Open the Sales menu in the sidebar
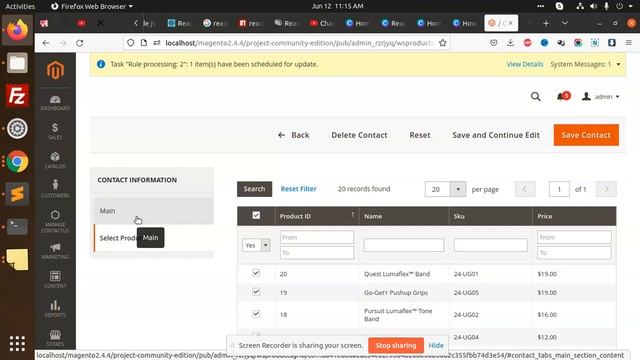Viewport: 640px width, 360px height. pos(55,131)
